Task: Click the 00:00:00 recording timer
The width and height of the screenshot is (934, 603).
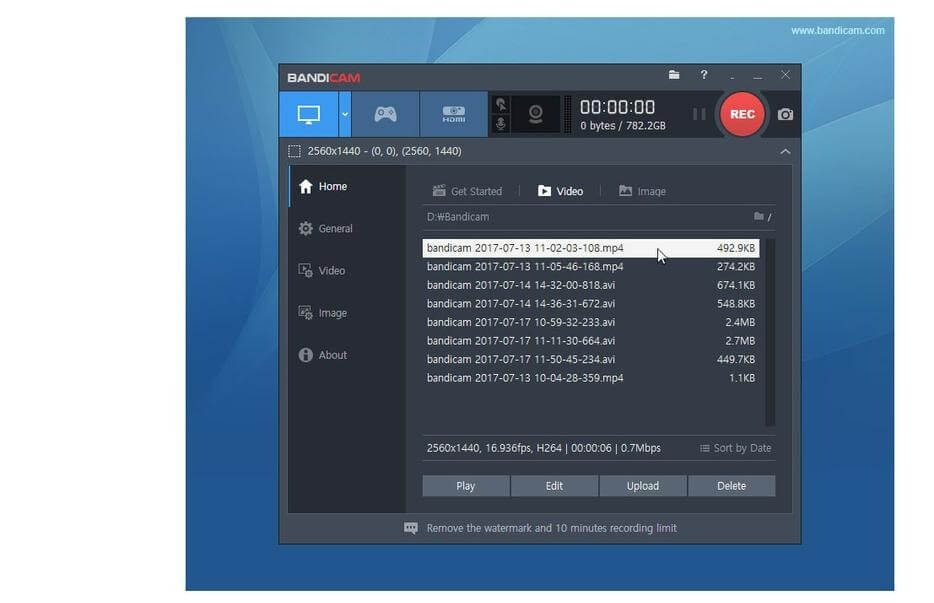Action: pos(617,107)
